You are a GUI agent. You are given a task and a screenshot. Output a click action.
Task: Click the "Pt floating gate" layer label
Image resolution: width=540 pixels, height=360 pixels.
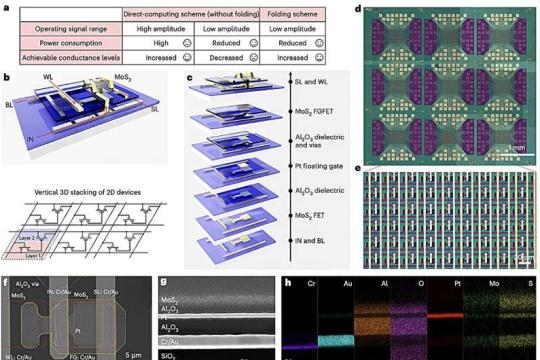(x=319, y=166)
